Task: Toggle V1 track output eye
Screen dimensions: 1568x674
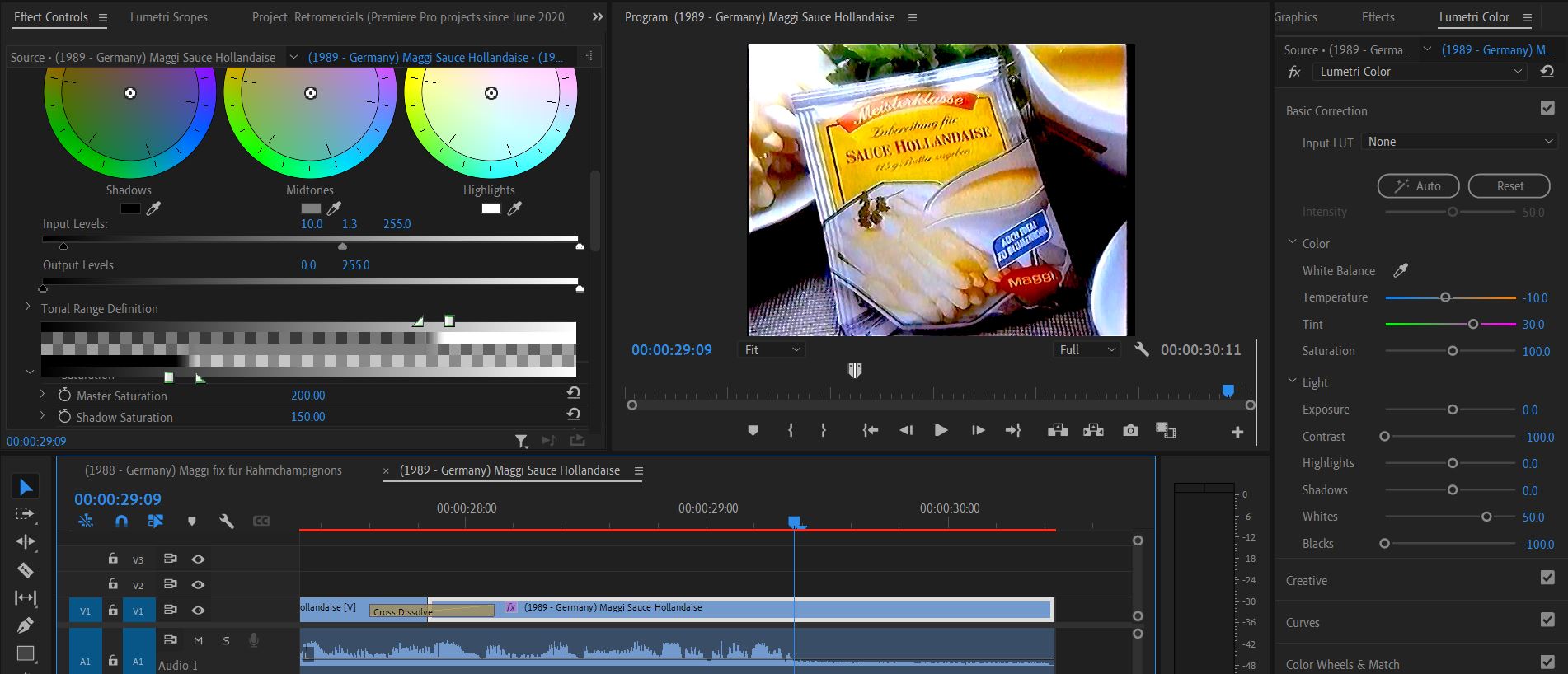Action: pyautogui.click(x=198, y=610)
